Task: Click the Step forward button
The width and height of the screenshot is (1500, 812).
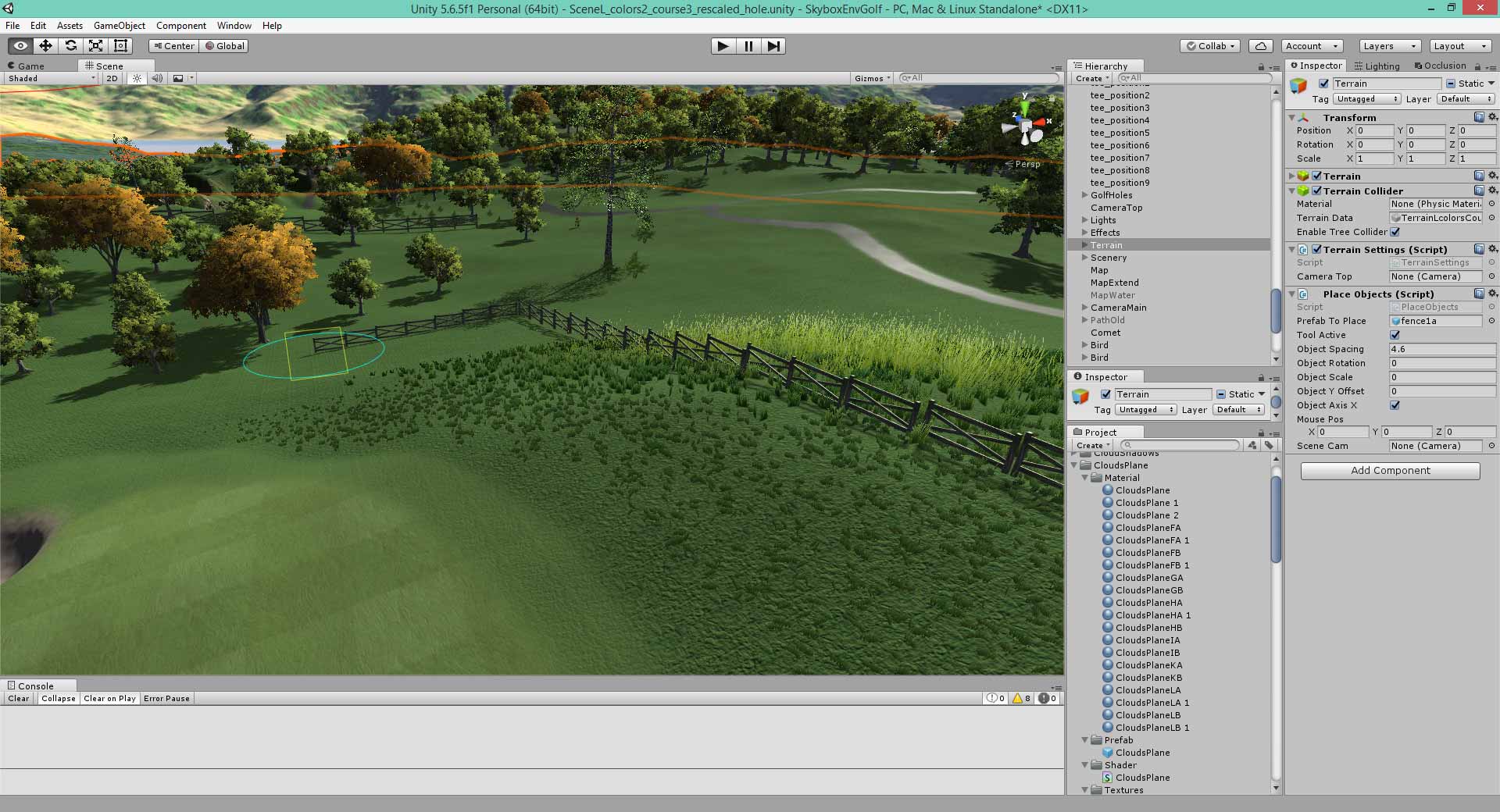Action: point(773,46)
